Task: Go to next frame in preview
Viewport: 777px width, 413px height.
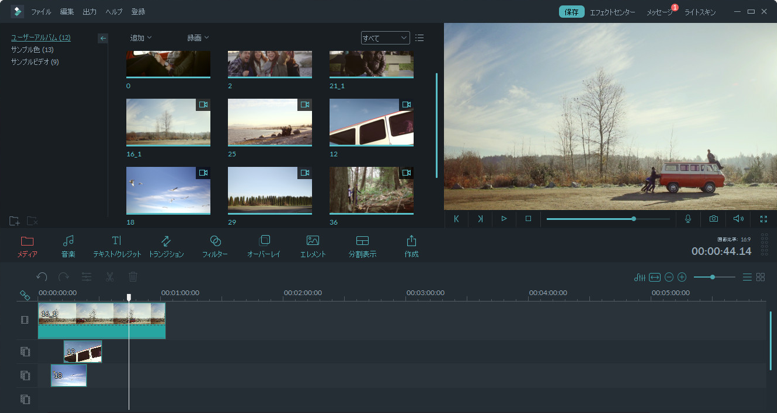Action: tap(480, 219)
